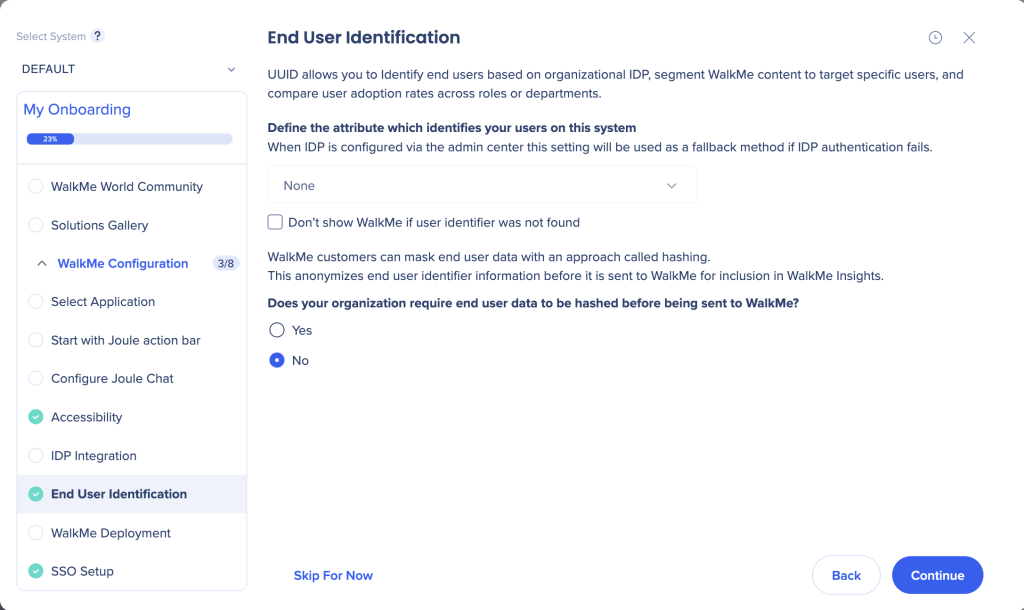Click the help question mark icon
The image size is (1024, 610).
tap(97, 36)
